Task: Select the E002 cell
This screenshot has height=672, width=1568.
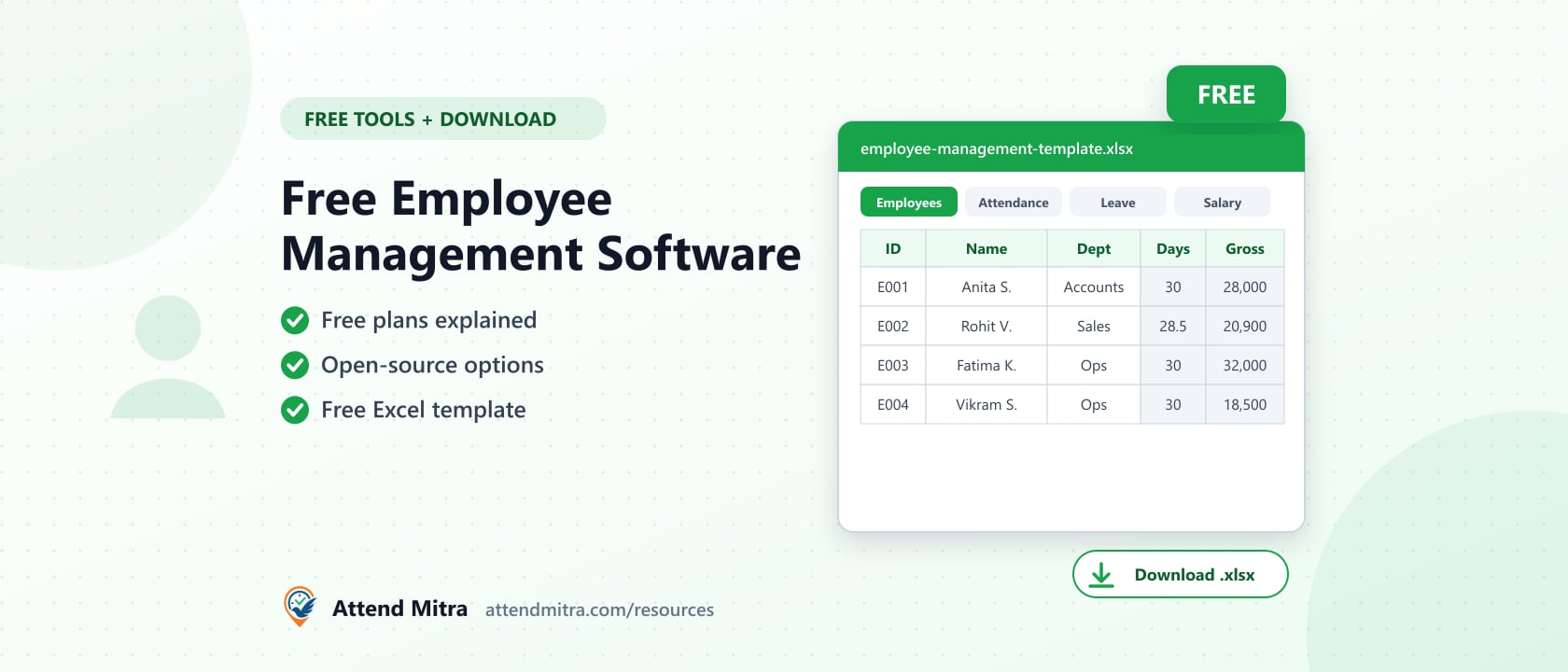Action: [x=893, y=326]
